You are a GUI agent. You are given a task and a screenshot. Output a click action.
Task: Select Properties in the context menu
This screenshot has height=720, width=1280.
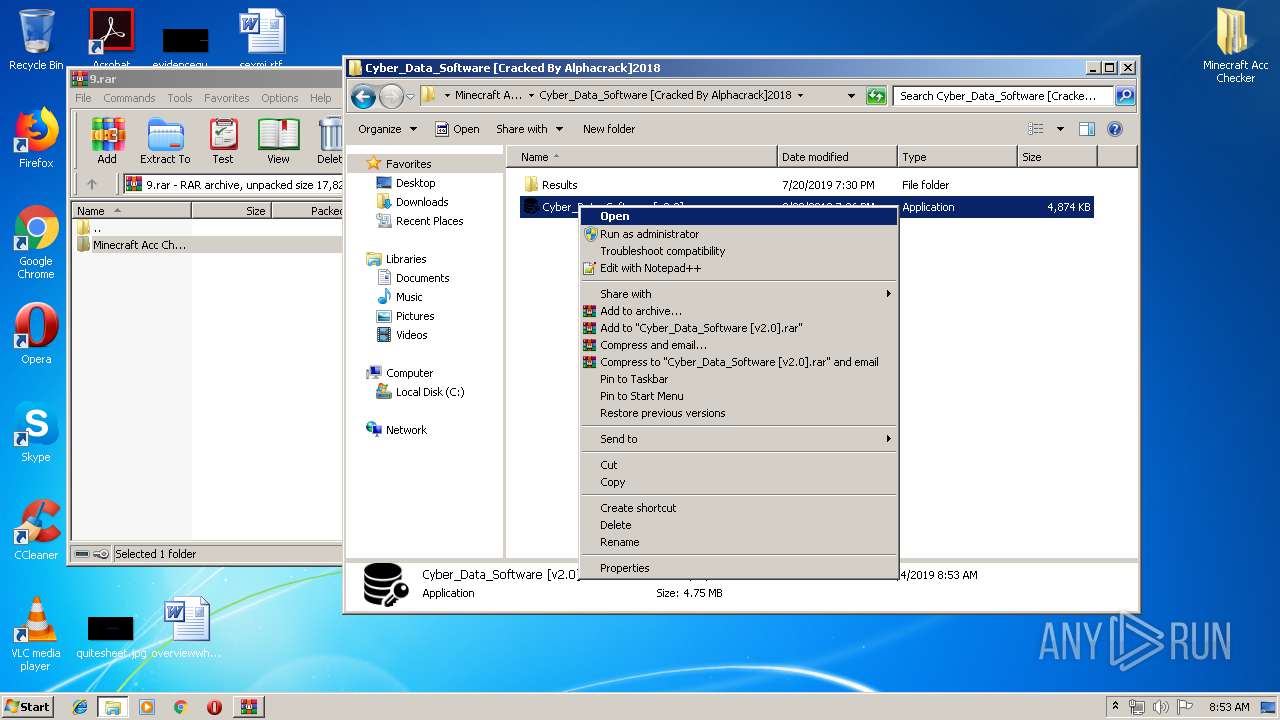[739, 568]
